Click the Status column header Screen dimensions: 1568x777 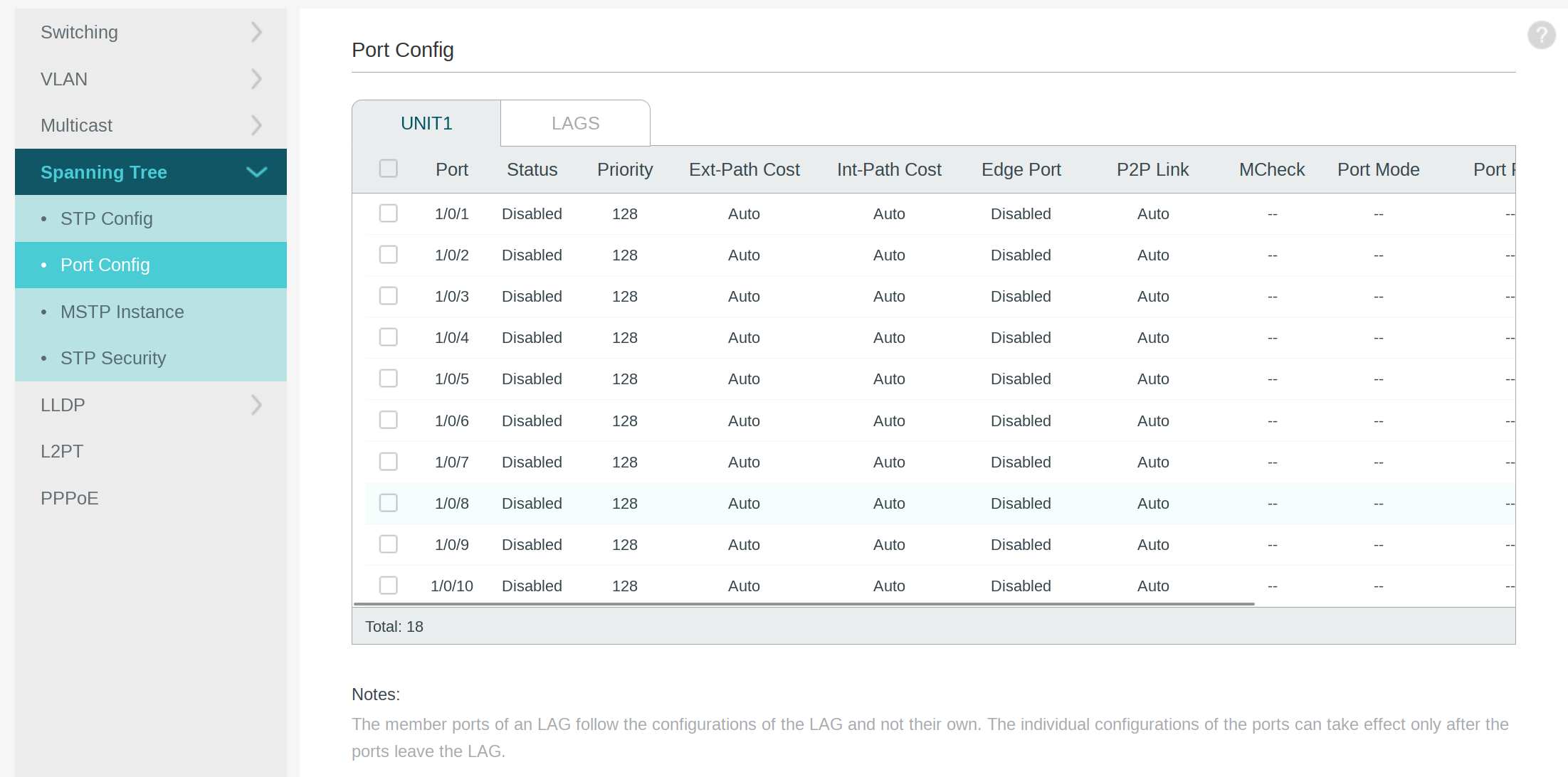tap(532, 169)
